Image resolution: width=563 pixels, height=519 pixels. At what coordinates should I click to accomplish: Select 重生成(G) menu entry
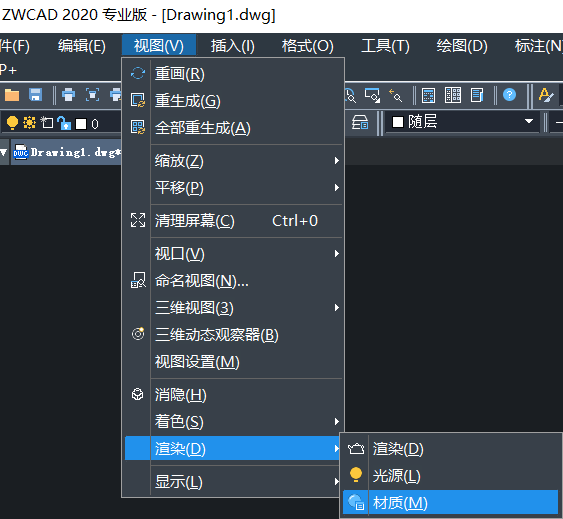click(233, 101)
